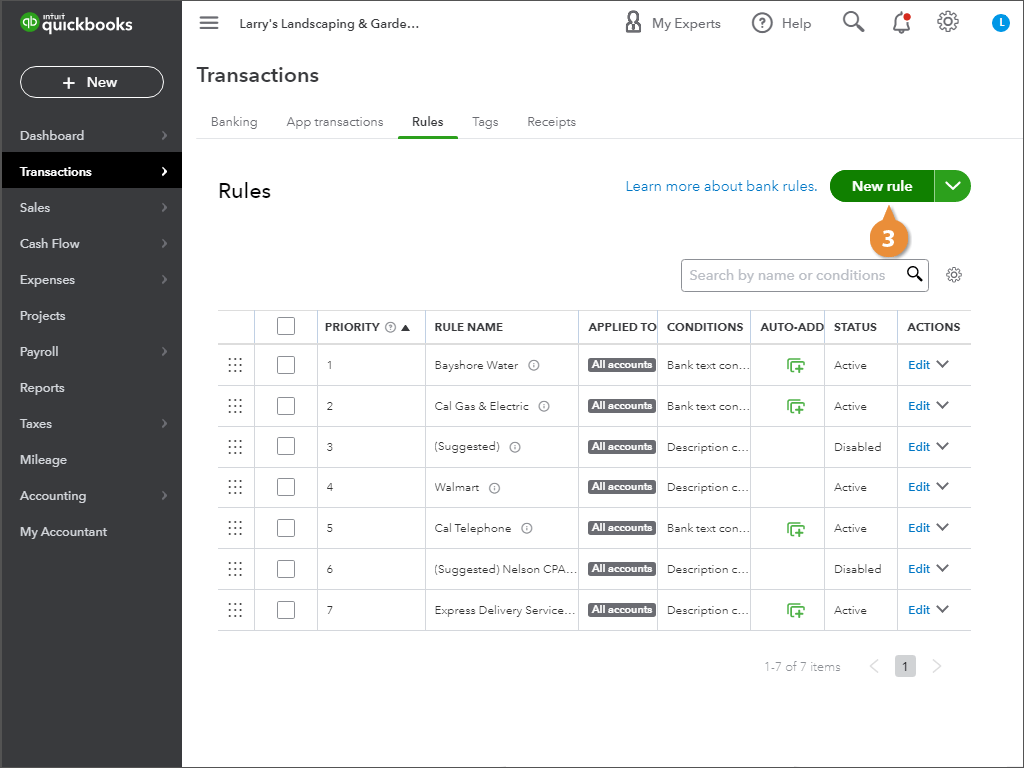Click the New rule button
The image size is (1024, 768).
(x=882, y=186)
